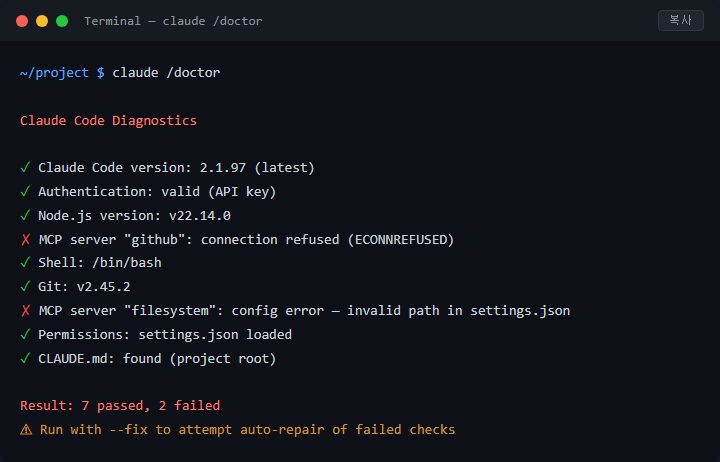Click the red X beside MCP server filesystem
The image size is (720, 462).
(26, 310)
